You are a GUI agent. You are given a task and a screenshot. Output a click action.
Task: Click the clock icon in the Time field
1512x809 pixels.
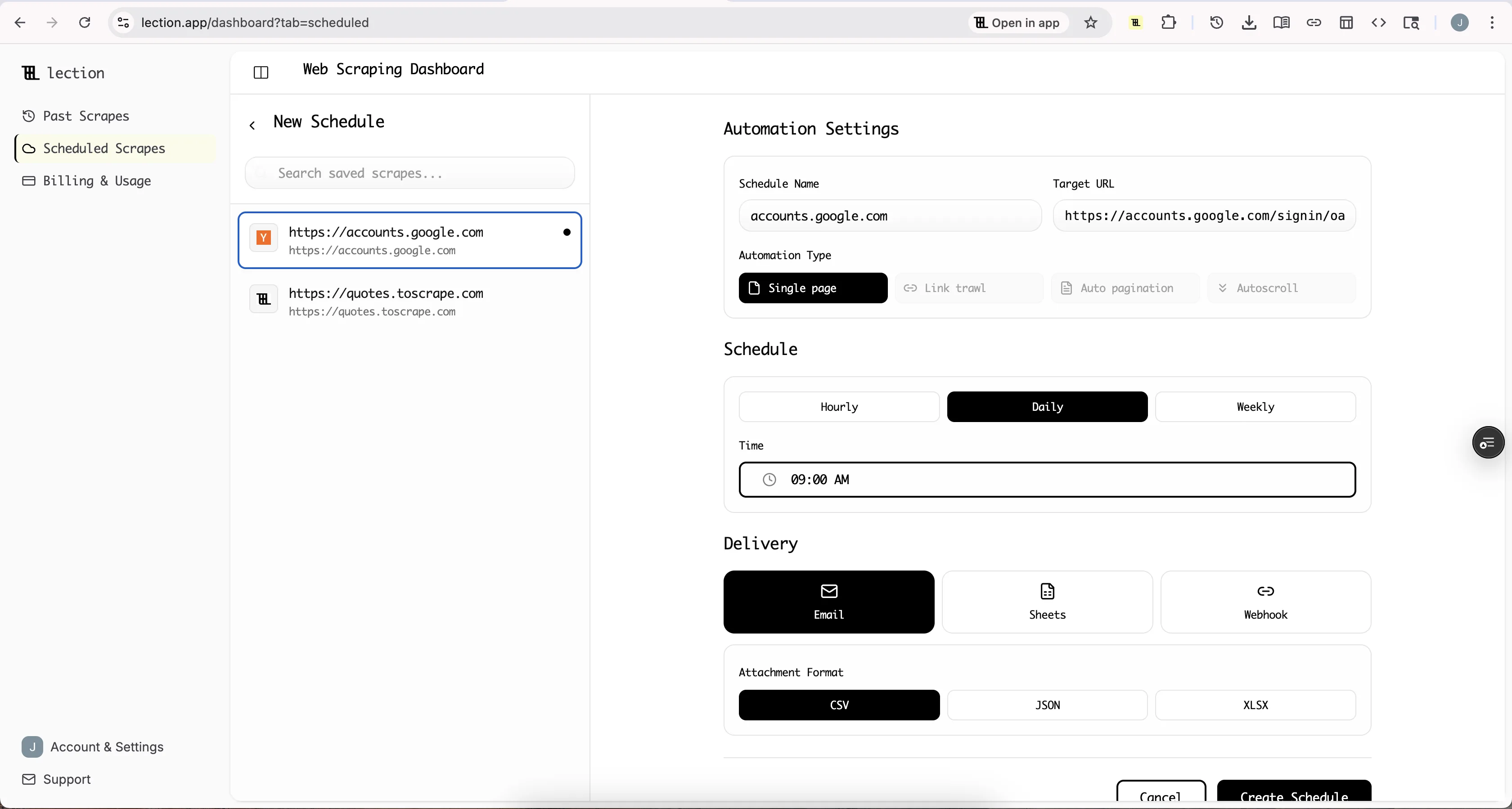tap(769, 479)
